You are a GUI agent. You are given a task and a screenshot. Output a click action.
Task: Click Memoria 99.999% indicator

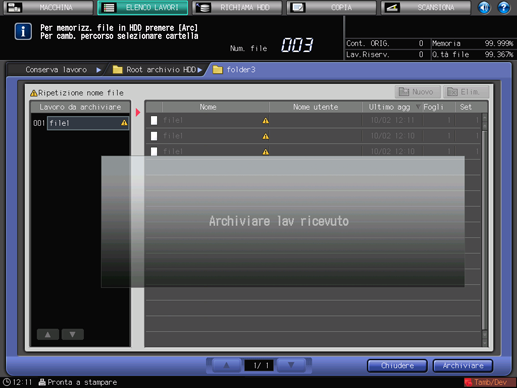(x=472, y=43)
